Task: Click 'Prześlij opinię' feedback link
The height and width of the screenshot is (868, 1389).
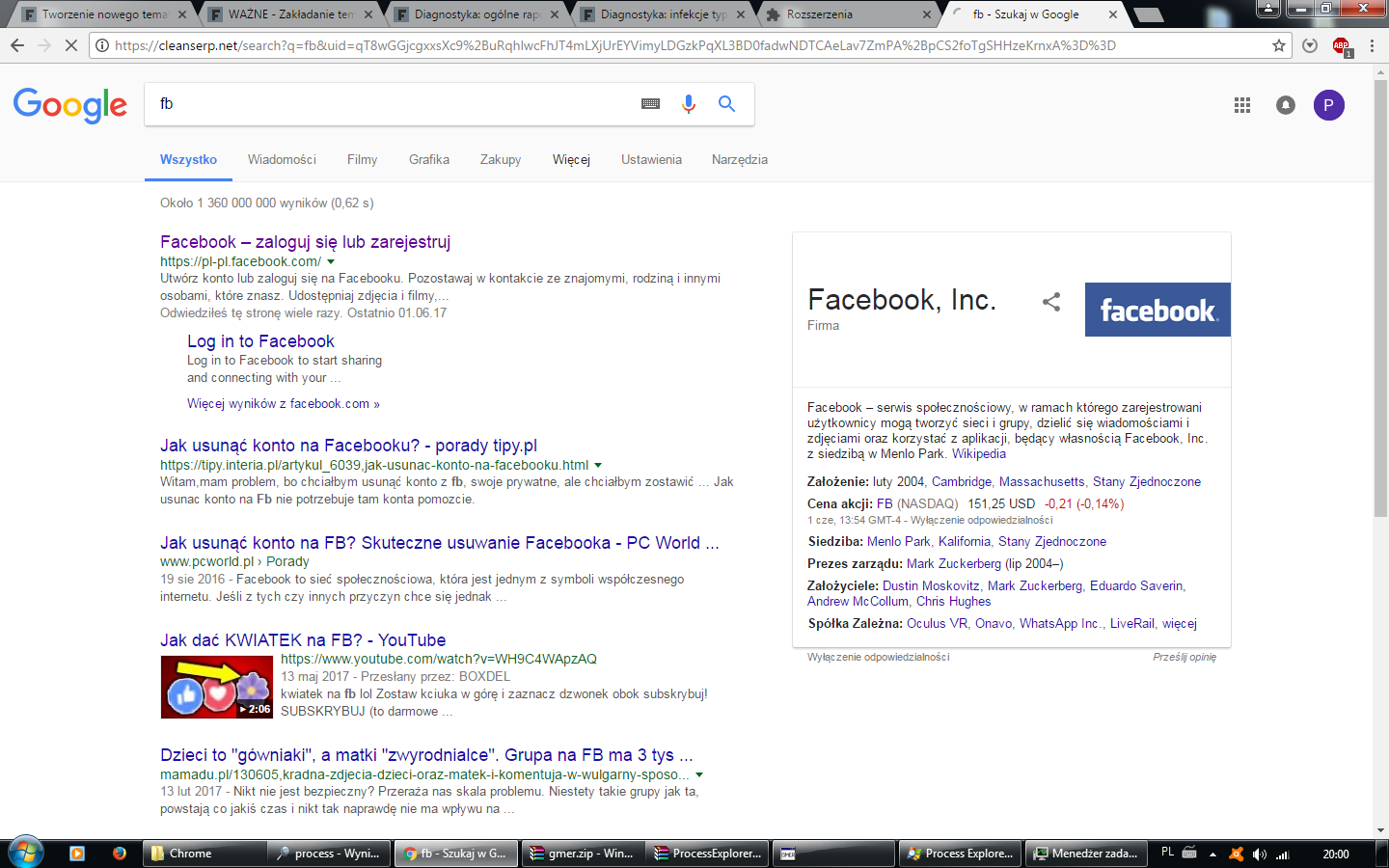Action: pyautogui.click(x=1185, y=658)
